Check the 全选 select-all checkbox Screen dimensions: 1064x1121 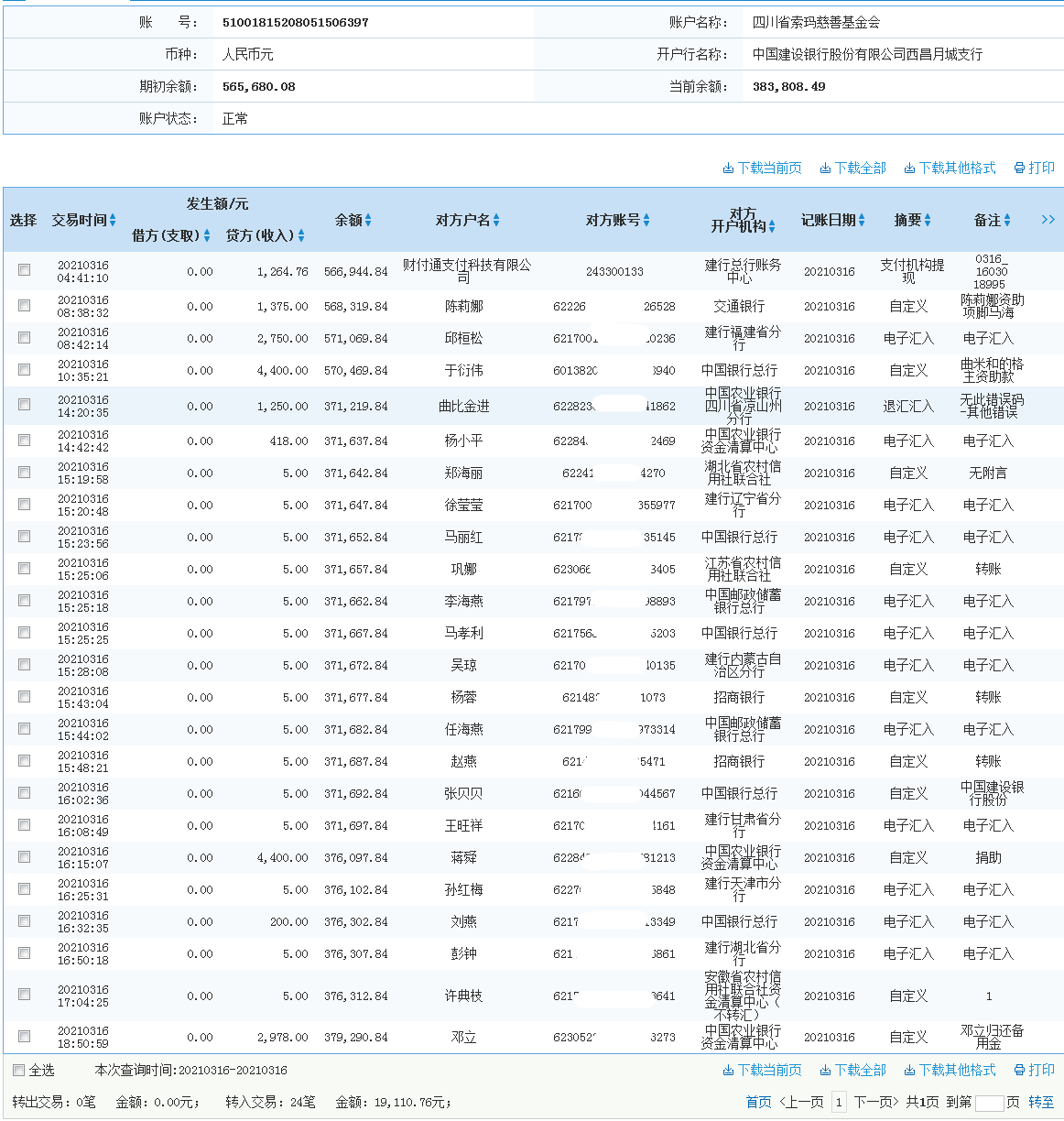tap(18, 1071)
